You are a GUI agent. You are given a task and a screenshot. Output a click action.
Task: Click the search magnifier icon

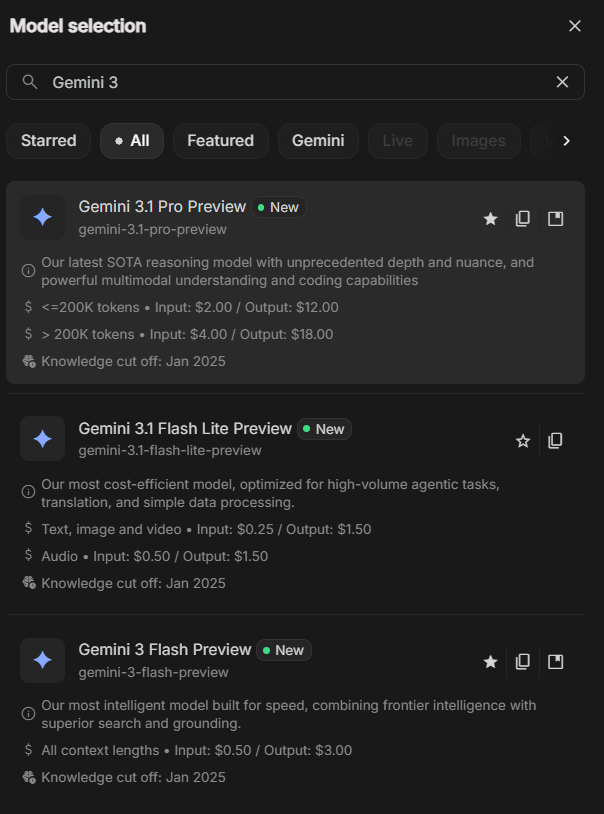[30, 82]
